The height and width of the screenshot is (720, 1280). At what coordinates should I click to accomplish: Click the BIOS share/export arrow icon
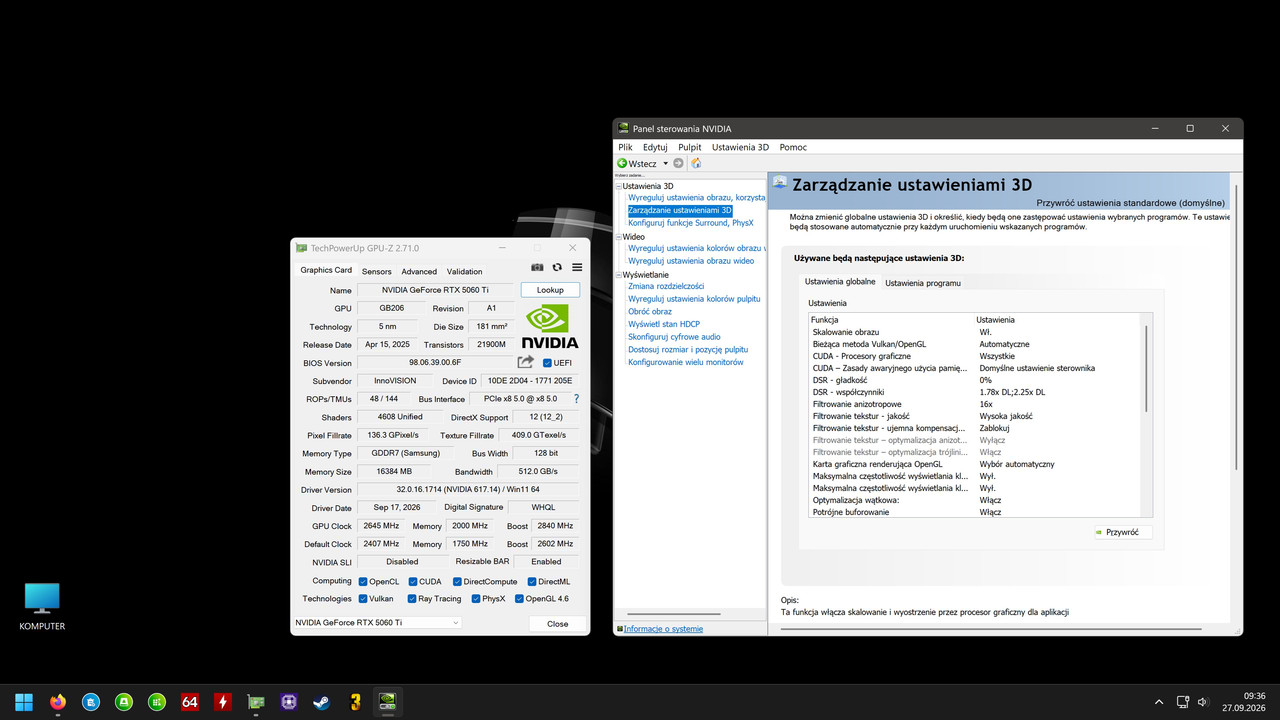click(x=526, y=362)
